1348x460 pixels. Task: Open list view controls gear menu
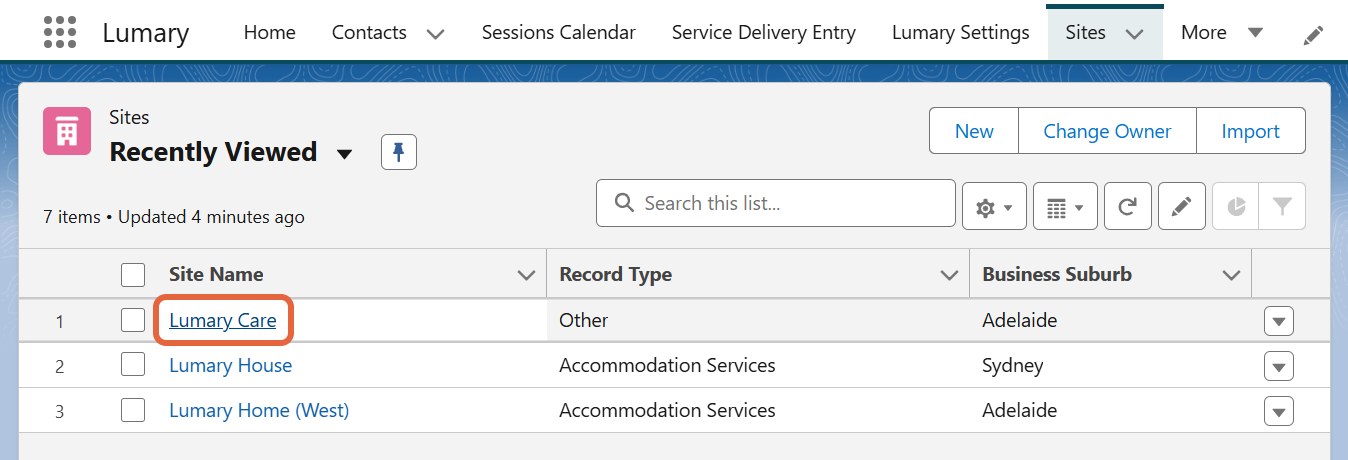(993, 207)
